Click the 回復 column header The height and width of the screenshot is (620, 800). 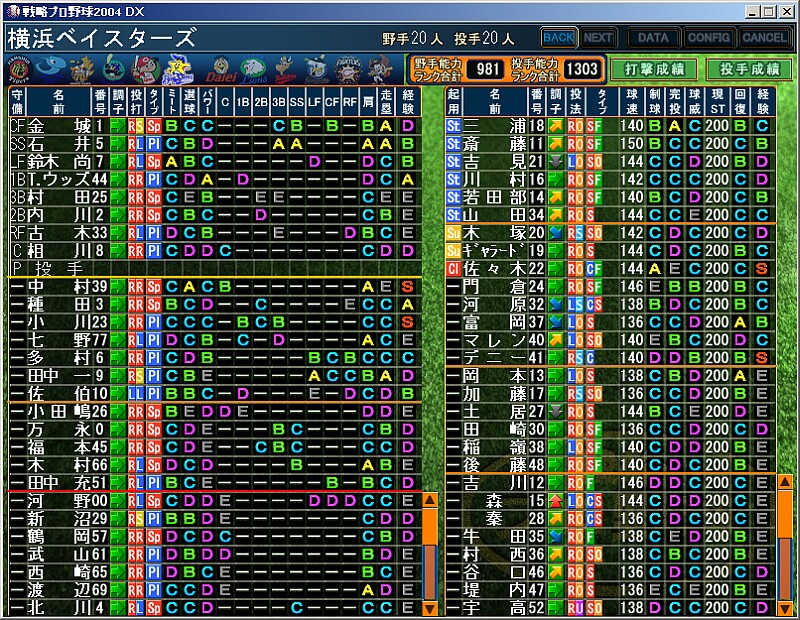(x=740, y=102)
